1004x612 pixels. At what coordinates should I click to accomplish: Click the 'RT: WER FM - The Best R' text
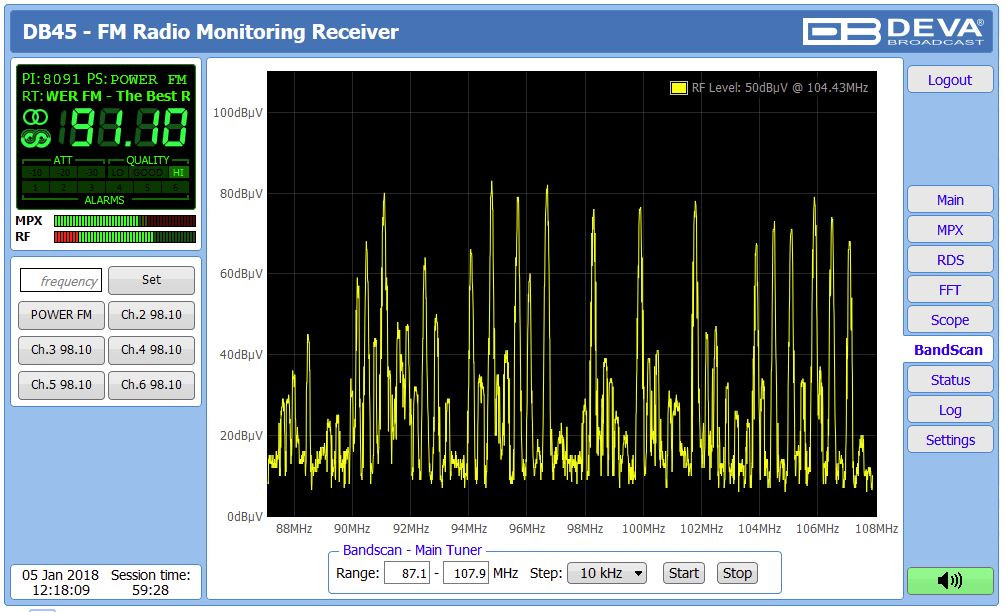pos(106,96)
